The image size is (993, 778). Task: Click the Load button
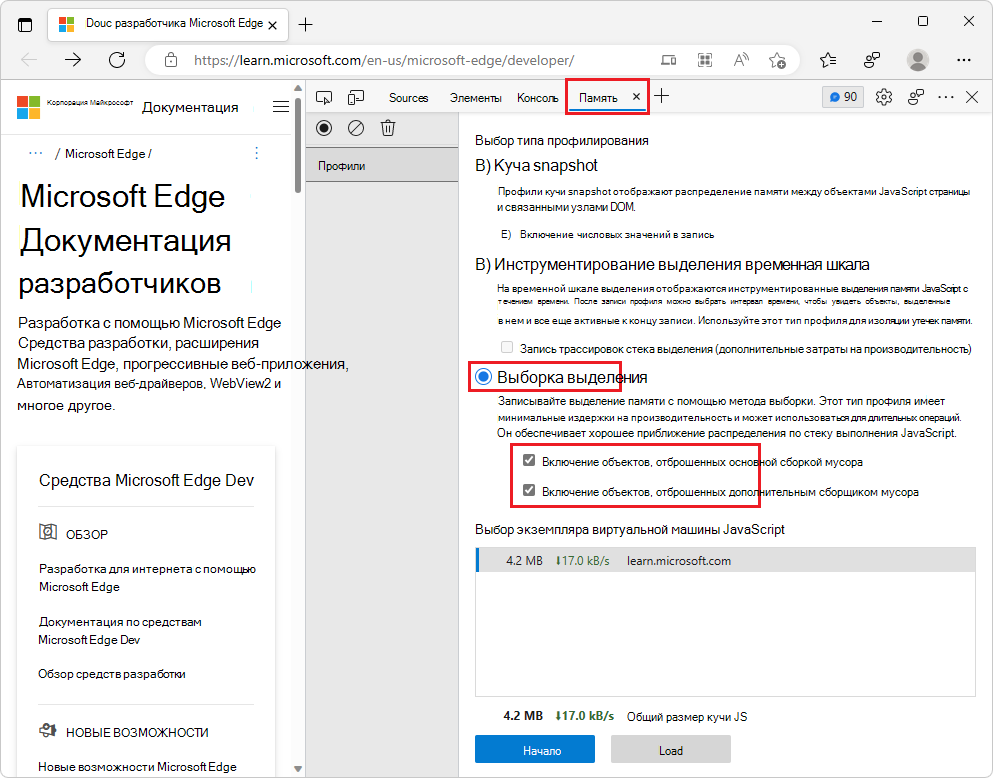(x=671, y=750)
